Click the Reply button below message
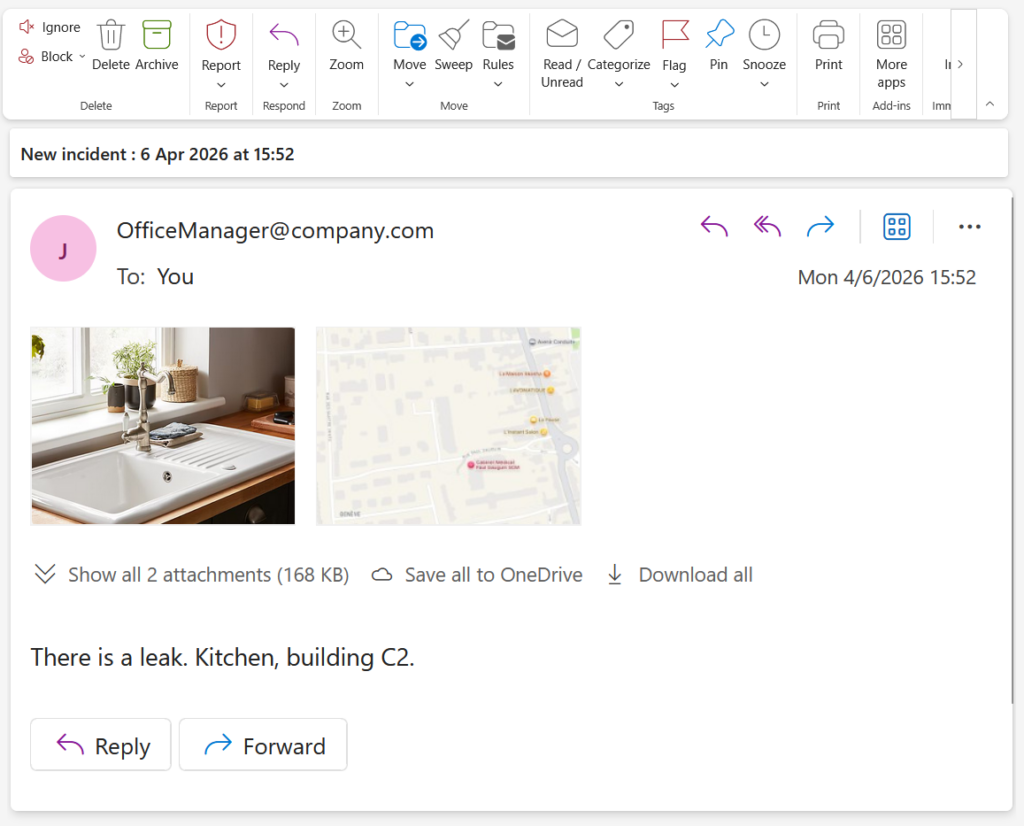The height and width of the screenshot is (826, 1024). point(101,745)
